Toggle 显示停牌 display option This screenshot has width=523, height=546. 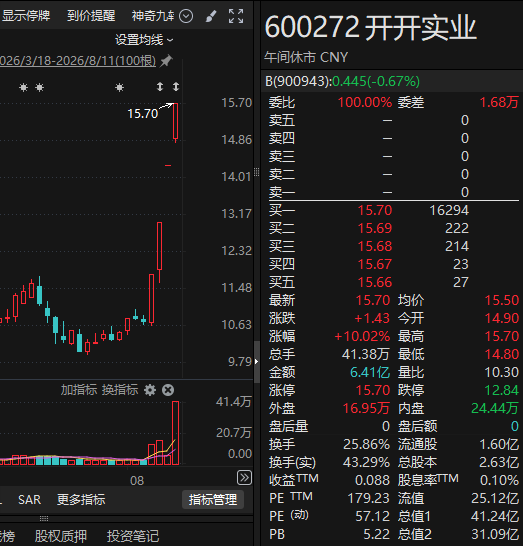coord(26,16)
